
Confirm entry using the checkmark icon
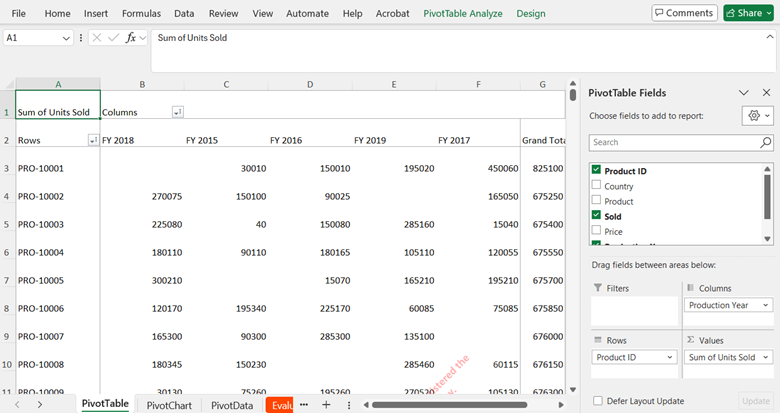click(113, 38)
